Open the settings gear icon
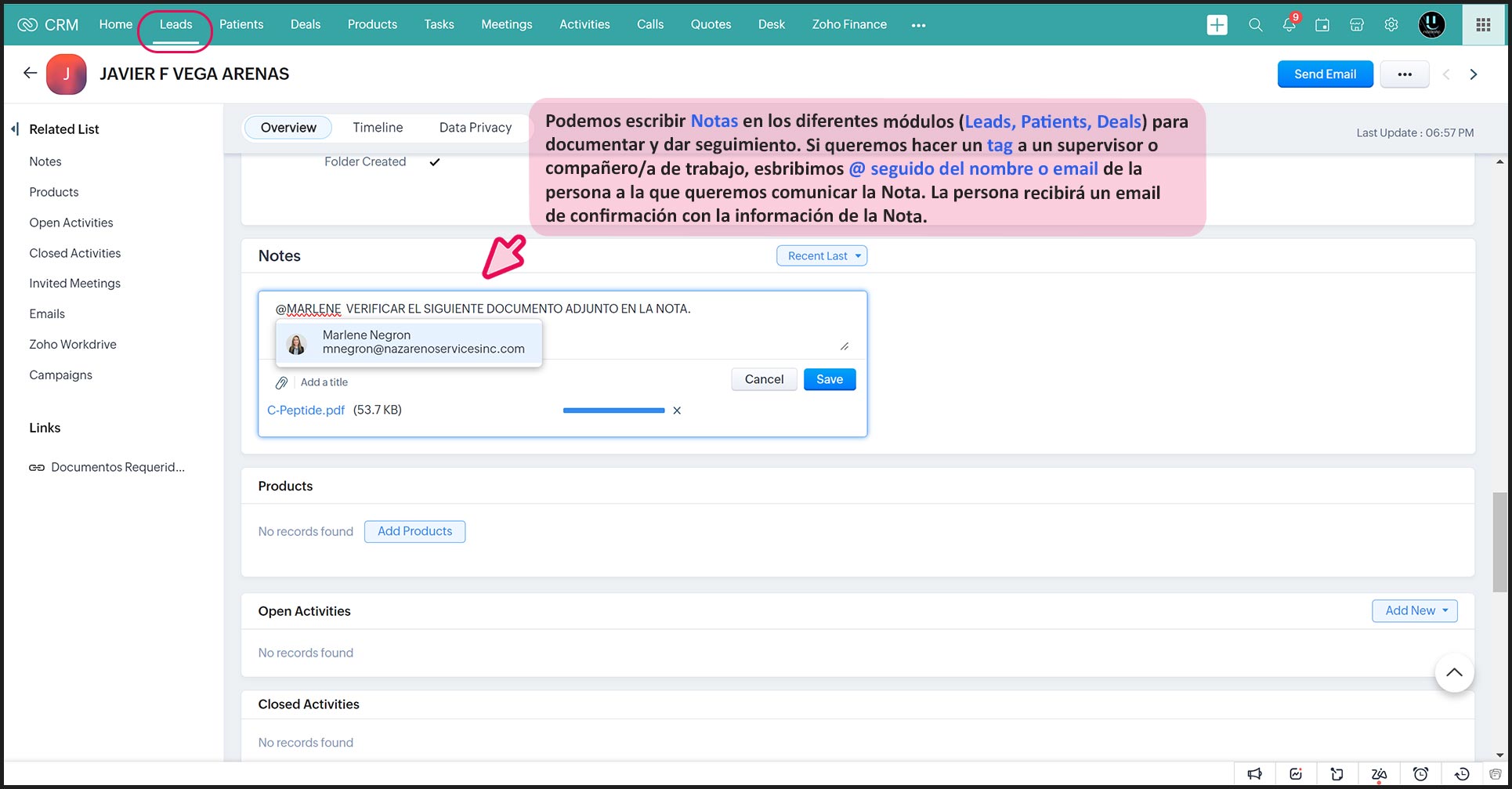The width and height of the screenshot is (1512, 789). pos(1391,25)
